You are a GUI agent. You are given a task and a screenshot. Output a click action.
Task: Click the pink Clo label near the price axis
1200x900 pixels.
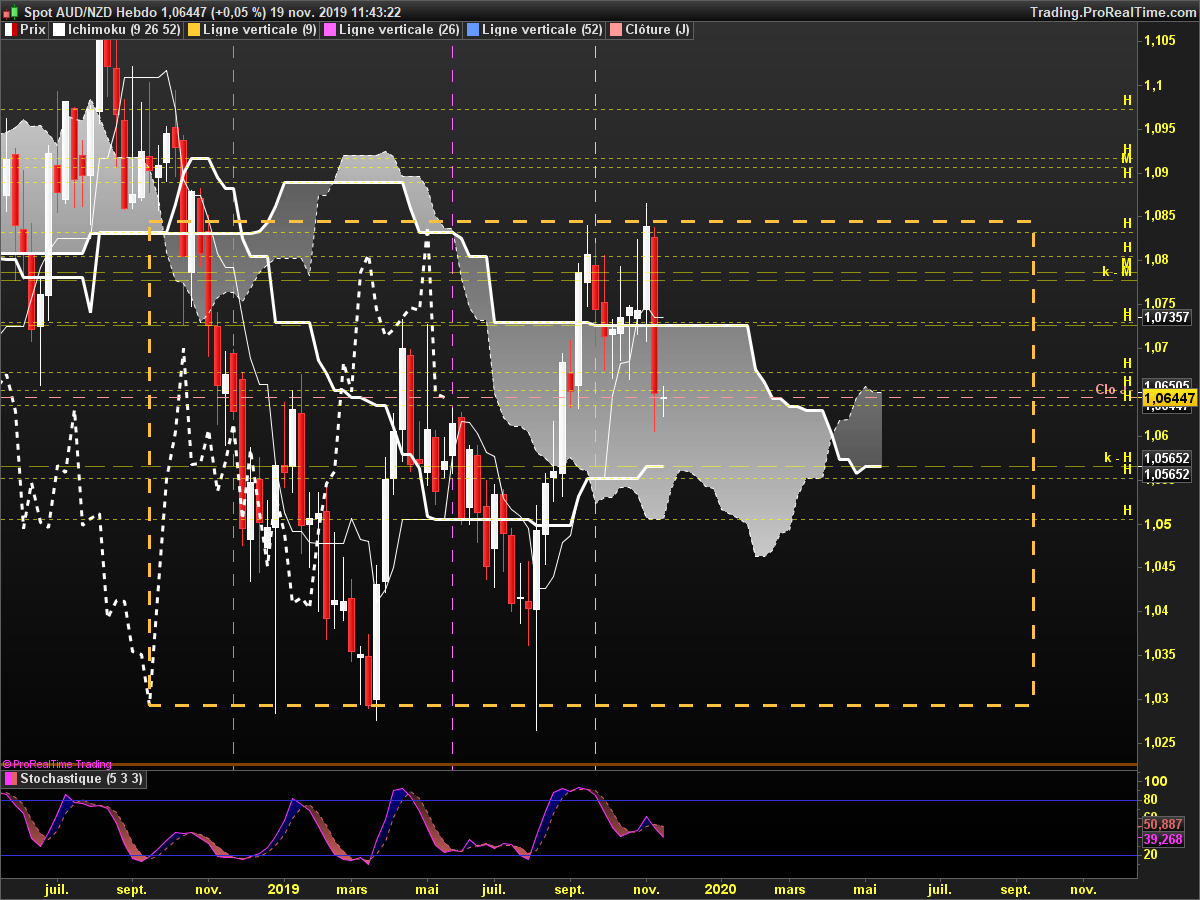click(1105, 389)
